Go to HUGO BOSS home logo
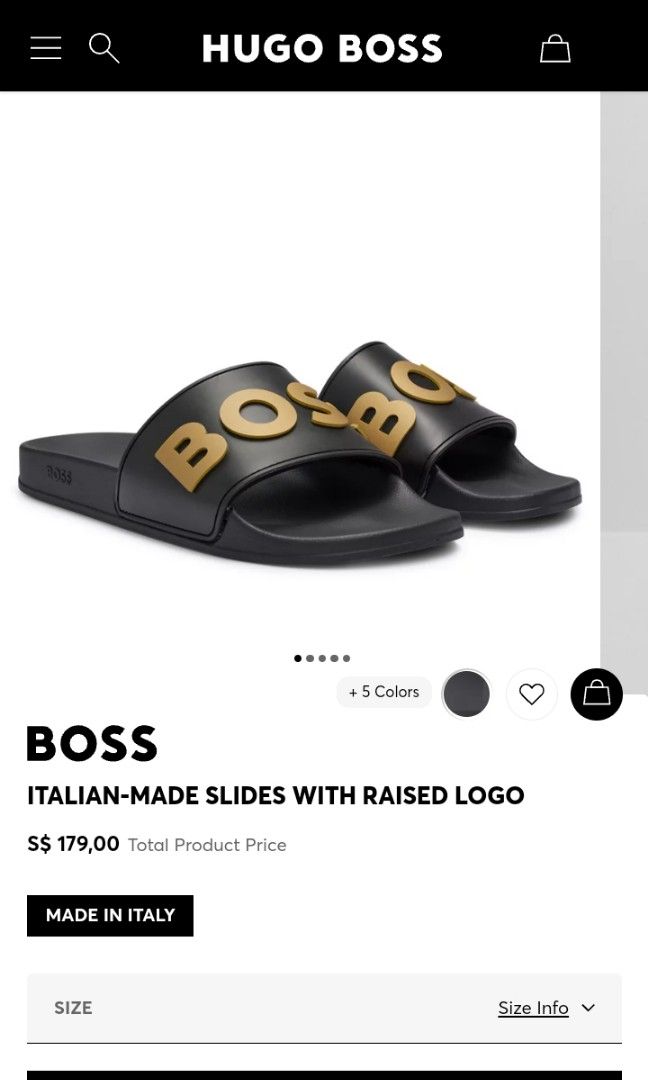This screenshot has width=648, height=1080. coord(322,49)
